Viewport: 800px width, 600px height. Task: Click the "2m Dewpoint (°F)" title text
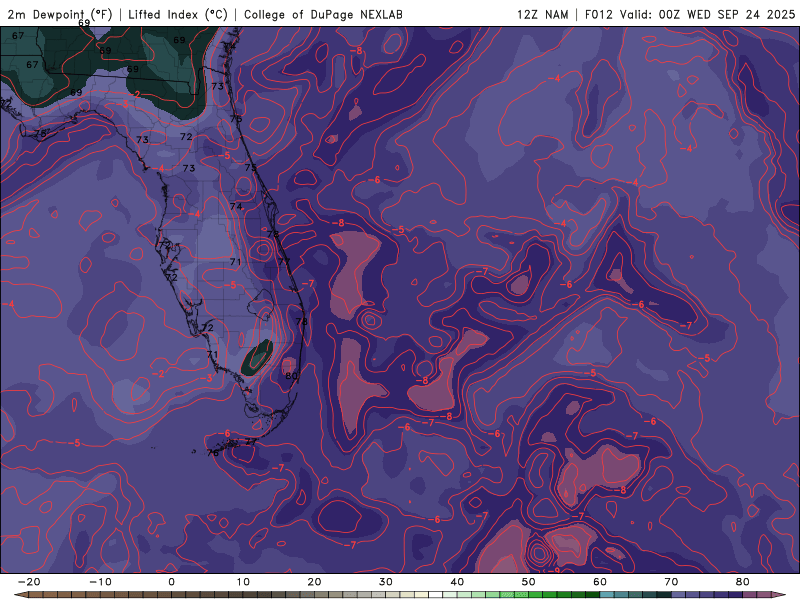[60, 14]
